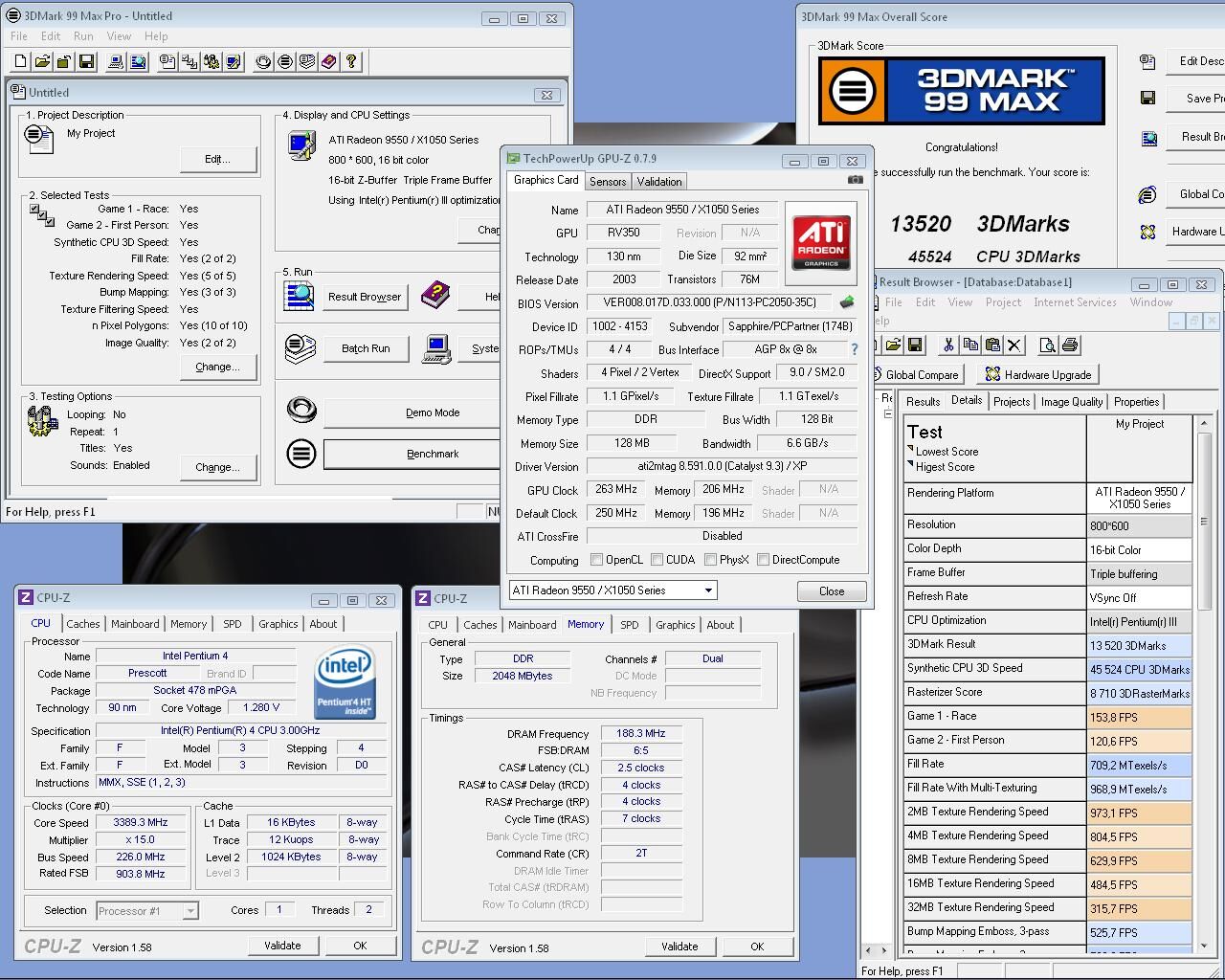Click the Paste icon in Result Browser toolbar
The image size is (1225, 980).
pyautogui.click(x=992, y=345)
